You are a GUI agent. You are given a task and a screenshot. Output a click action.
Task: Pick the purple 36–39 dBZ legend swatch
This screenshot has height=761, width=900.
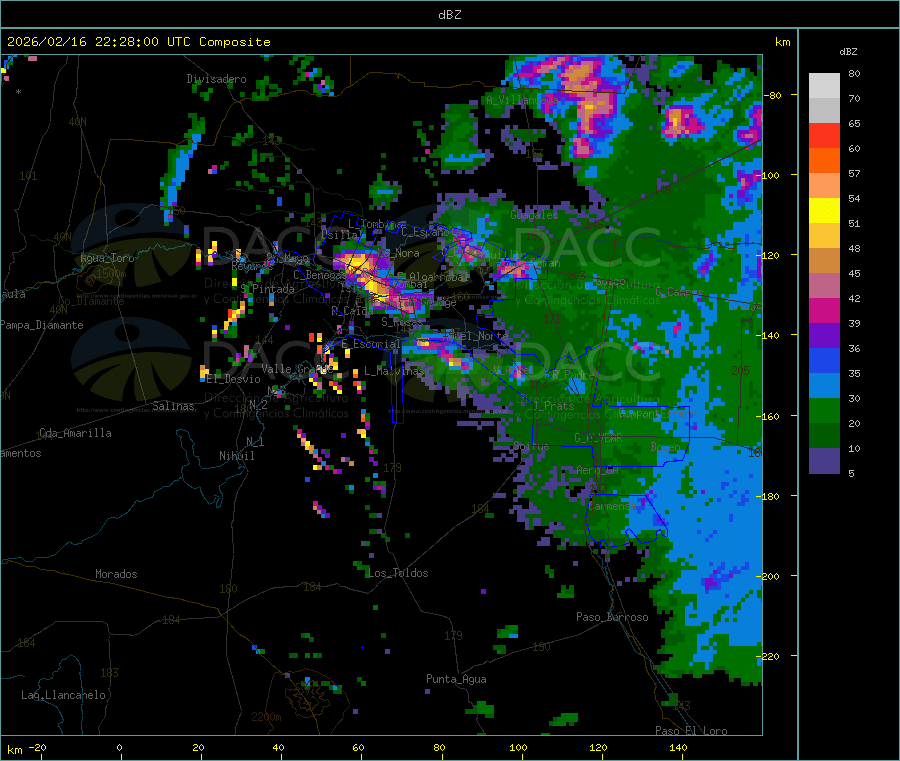click(824, 336)
